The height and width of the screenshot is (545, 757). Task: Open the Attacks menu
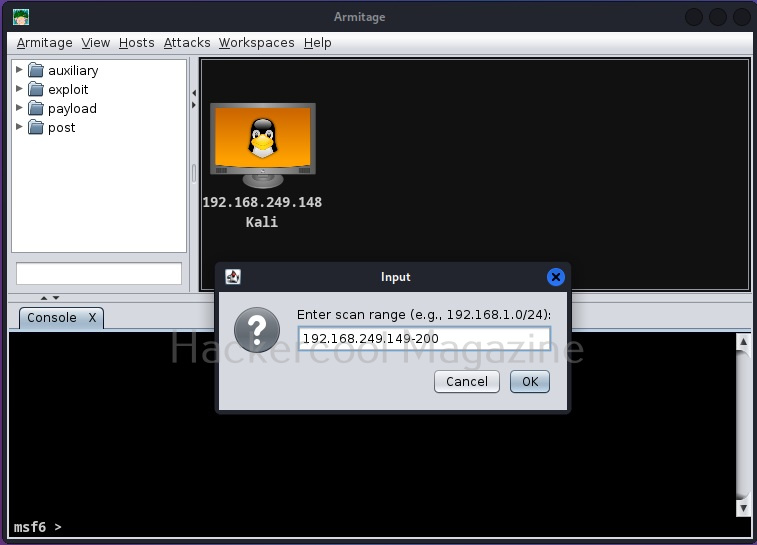187,43
